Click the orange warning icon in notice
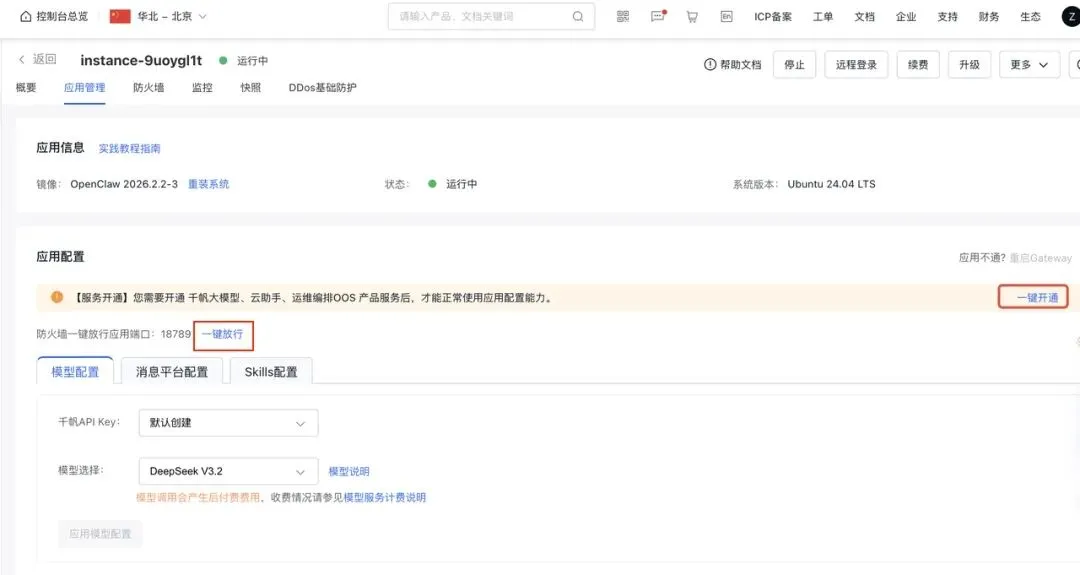Viewport: 1080px width, 575px height. point(57,297)
